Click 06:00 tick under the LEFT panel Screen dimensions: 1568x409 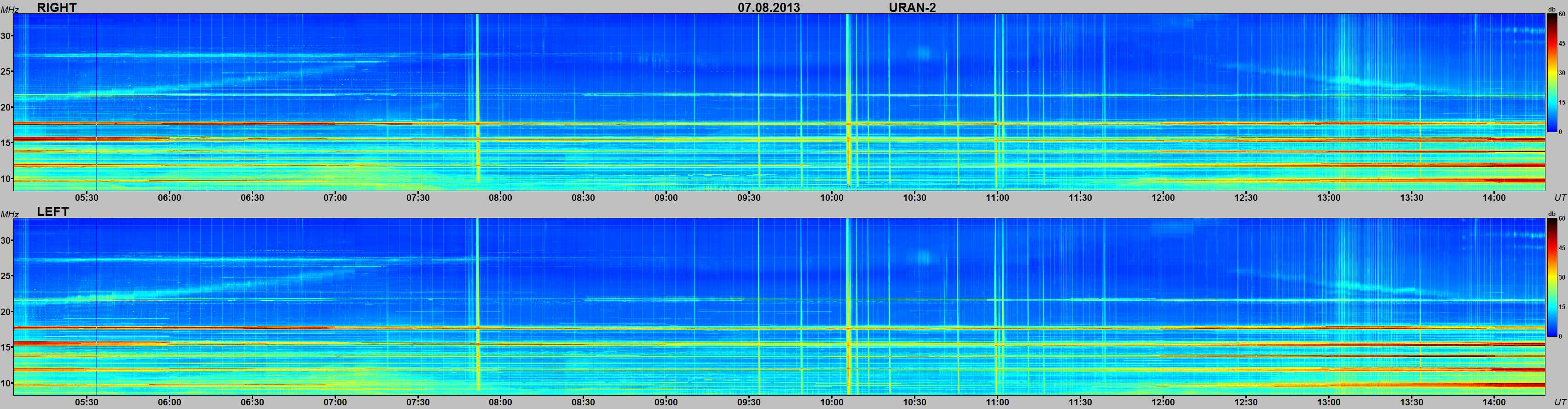(169, 402)
